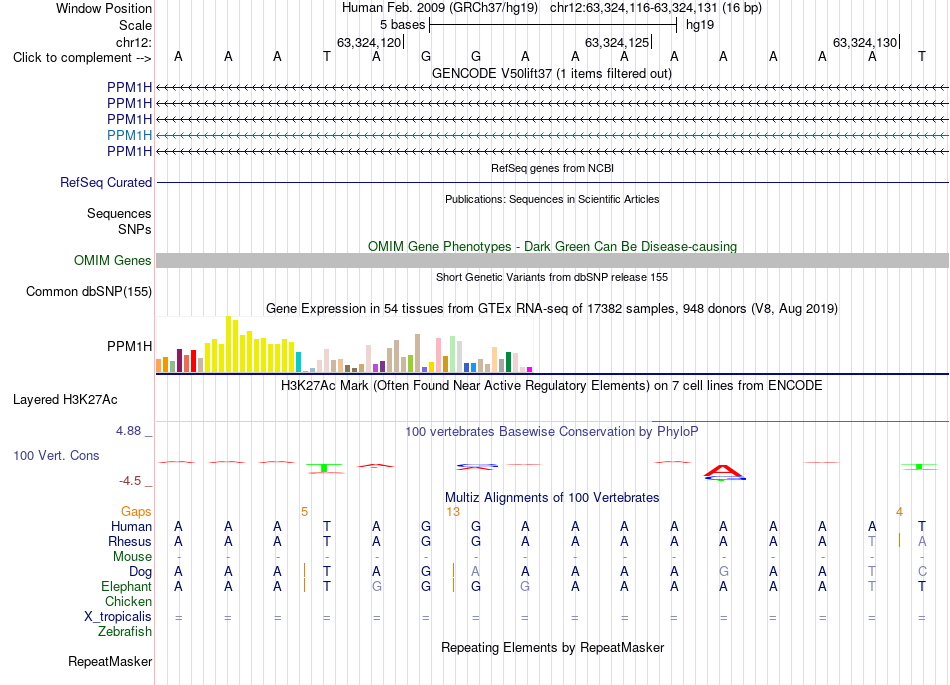Click the gray OMIM Genes bar
Image resolution: width=950 pixels, height=685 pixels.
point(552,260)
